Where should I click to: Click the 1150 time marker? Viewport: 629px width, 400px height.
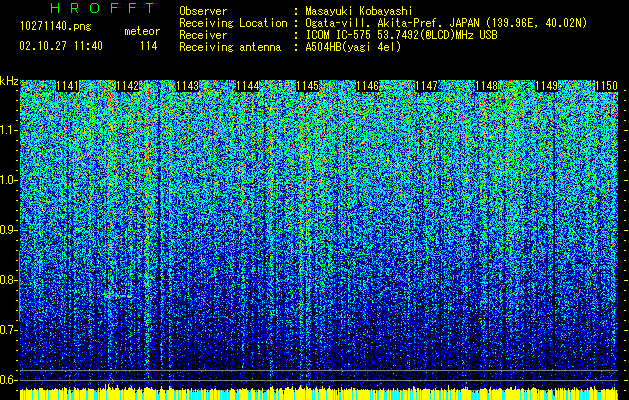click(606, 86)
